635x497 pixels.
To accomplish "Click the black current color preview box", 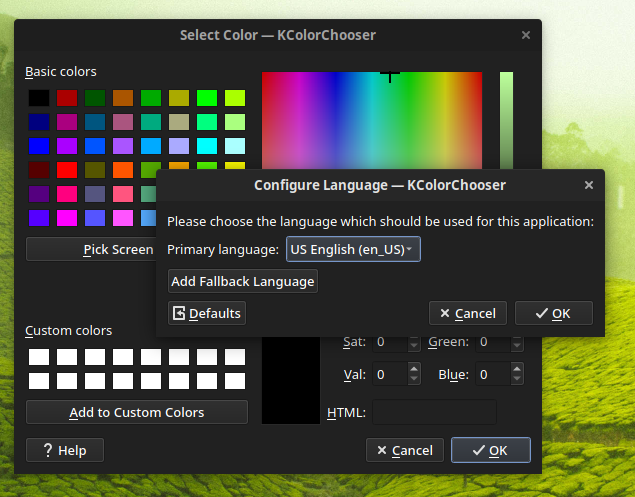I will click(x=291, y=380).
